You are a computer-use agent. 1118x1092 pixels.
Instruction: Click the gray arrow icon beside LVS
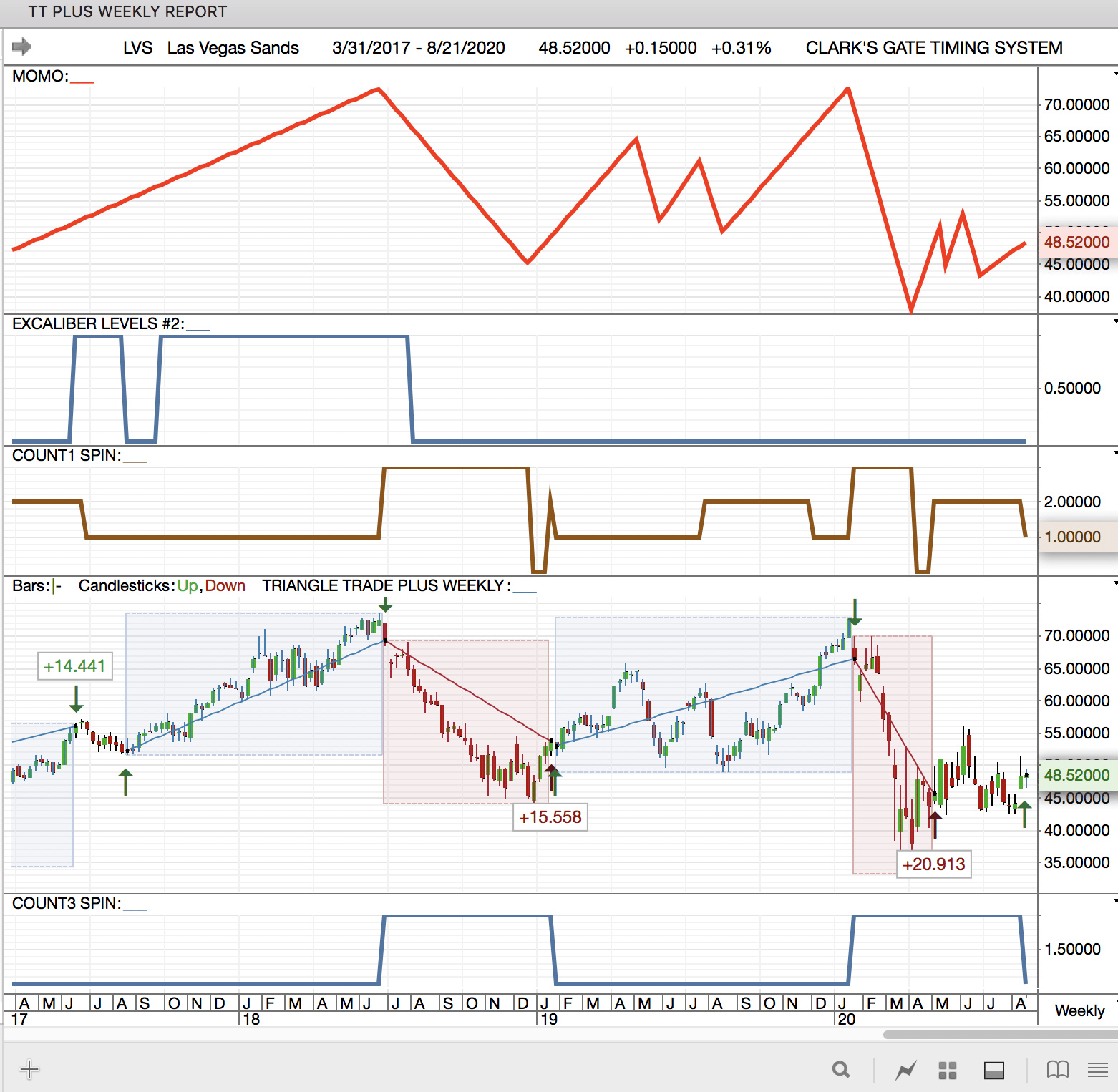click(21, 47)
